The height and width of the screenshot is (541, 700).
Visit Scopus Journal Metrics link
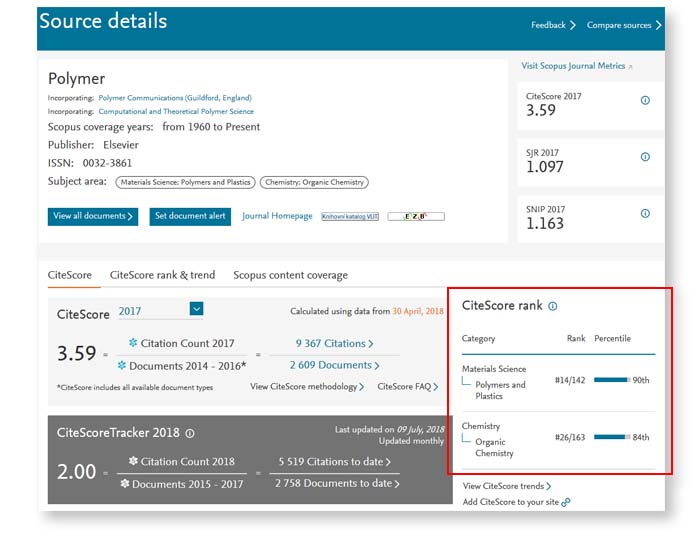(577, 66)
